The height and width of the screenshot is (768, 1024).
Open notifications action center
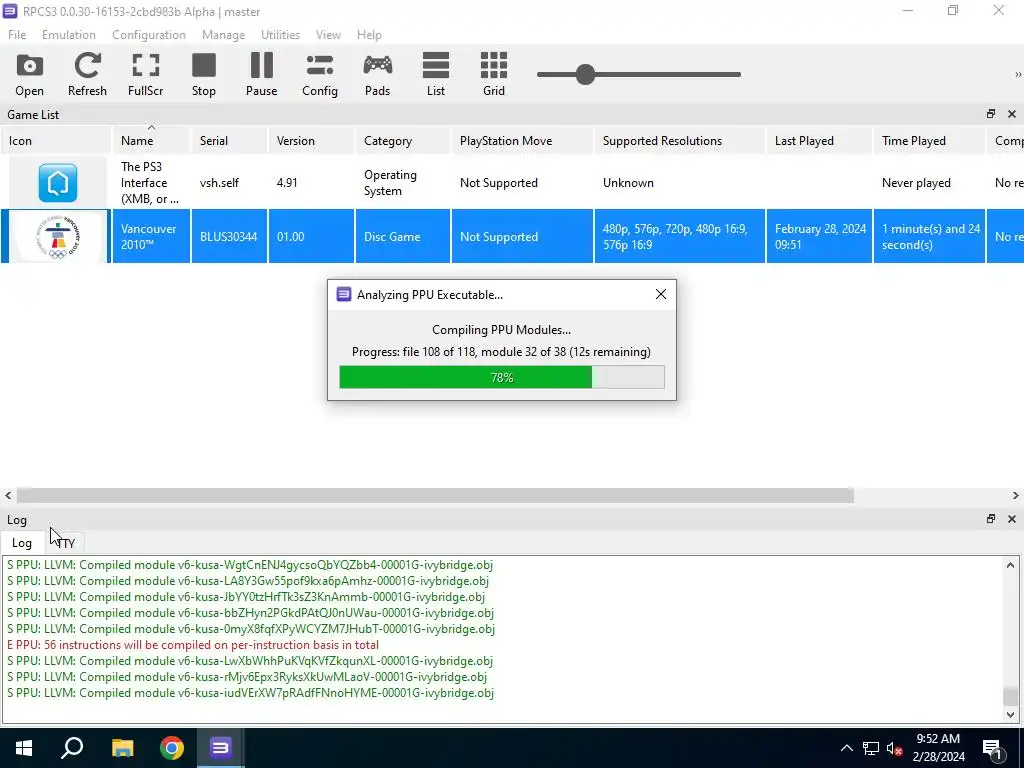(992, 748)
